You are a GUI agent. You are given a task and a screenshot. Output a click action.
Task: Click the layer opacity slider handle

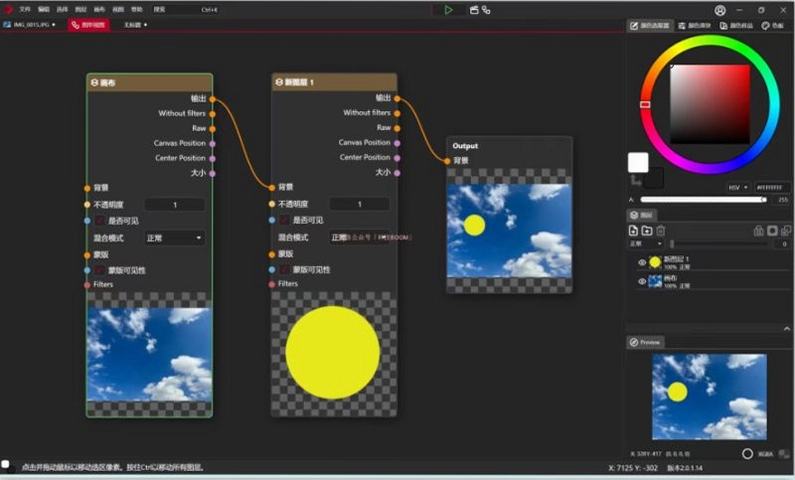coord(672,244)
